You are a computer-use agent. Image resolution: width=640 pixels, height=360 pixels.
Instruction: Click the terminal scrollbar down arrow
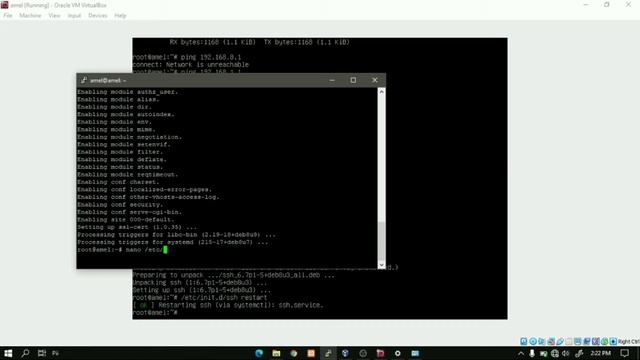pyautogui.click(x=381, y=264)
